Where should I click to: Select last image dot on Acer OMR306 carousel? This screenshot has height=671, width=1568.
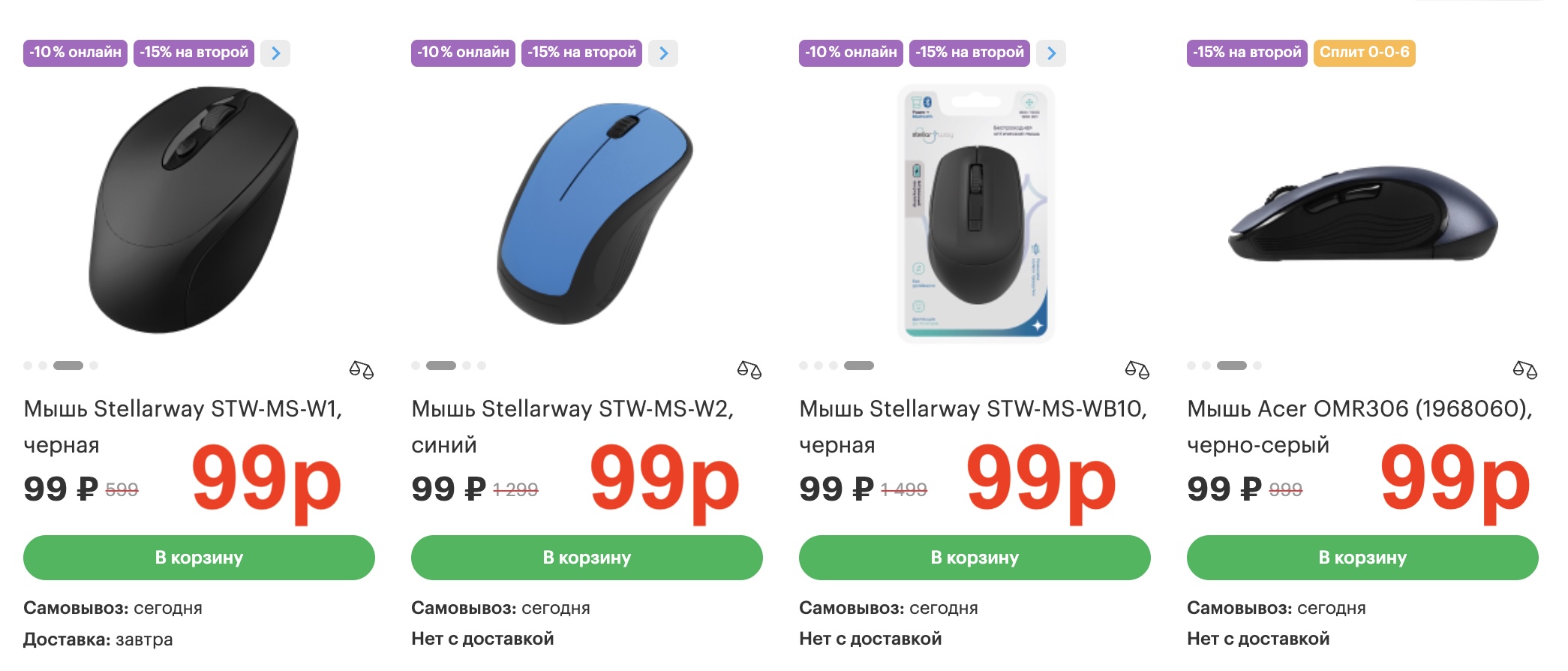[1257, 366]
